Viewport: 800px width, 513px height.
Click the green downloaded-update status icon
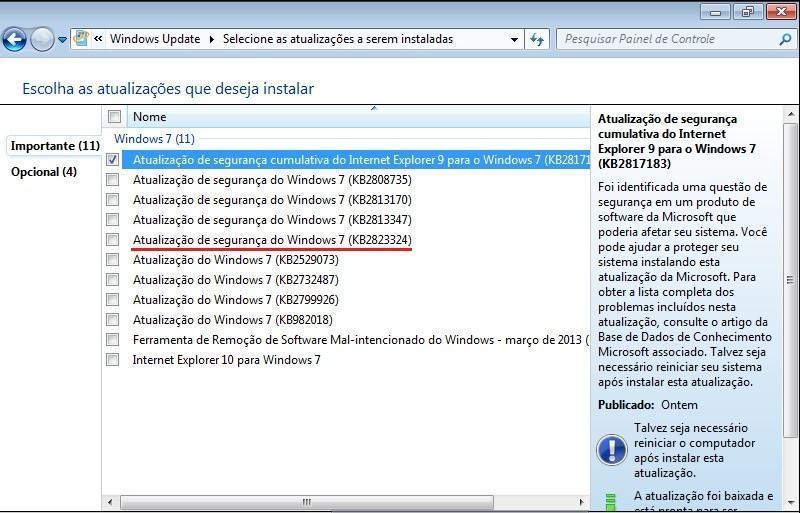coord(610,502)
